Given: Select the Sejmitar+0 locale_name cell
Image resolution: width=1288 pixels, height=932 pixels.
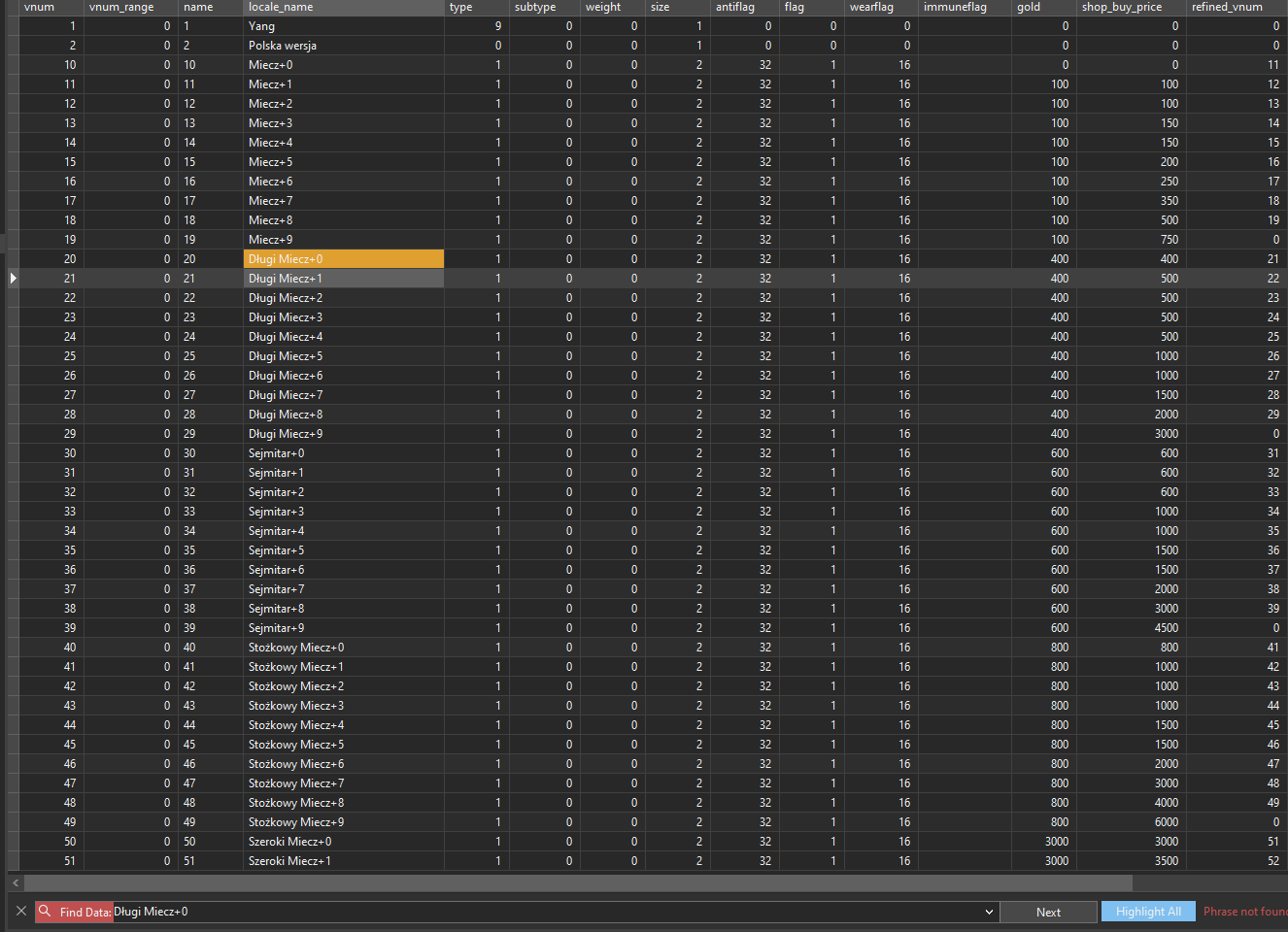Looking at the screenshot, I should click(x=343, y=453).
